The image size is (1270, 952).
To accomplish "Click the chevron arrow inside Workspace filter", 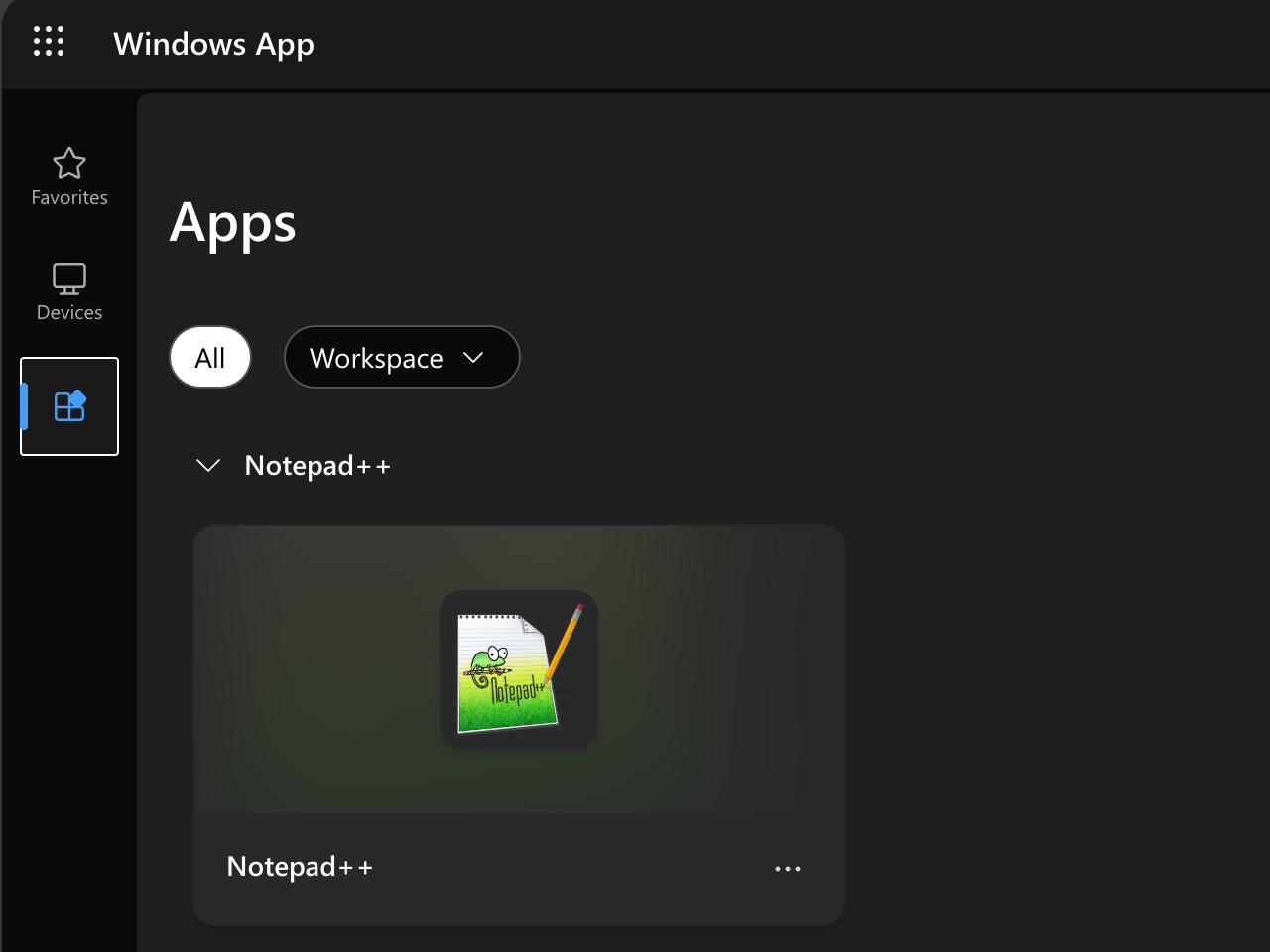I will point(473,358).
